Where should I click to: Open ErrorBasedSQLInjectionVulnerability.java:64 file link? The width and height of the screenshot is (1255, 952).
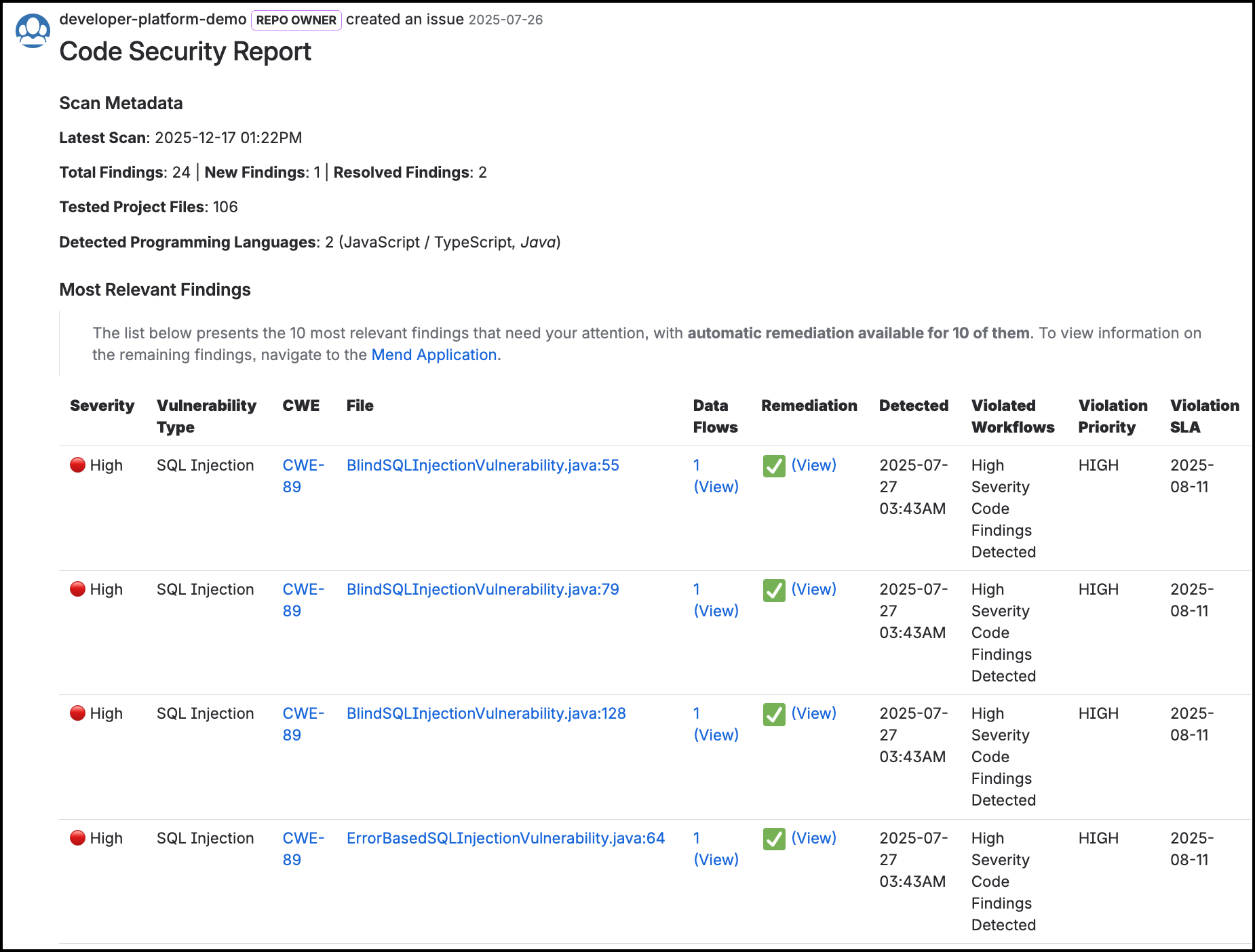[506, 838]
